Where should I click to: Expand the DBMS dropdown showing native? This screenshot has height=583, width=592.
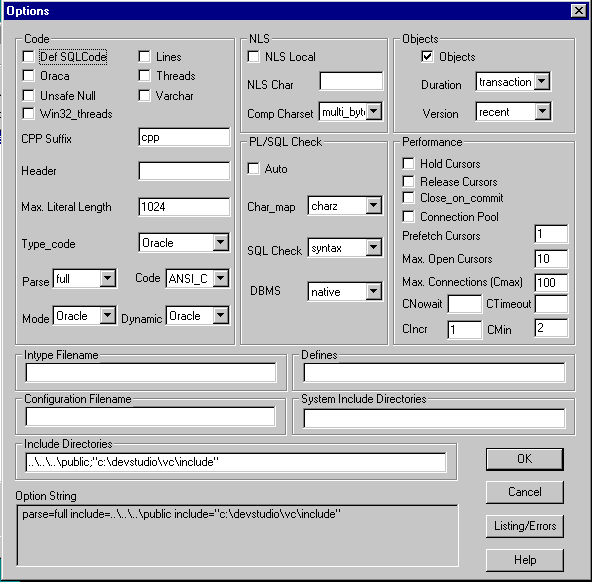[374, 291]
